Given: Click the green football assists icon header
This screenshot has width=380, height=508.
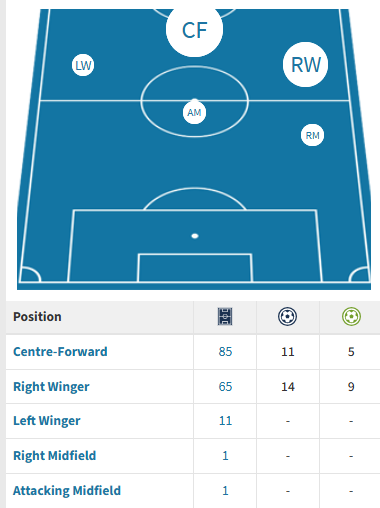Looking at the screenshot, I should (x=351, y=316).
